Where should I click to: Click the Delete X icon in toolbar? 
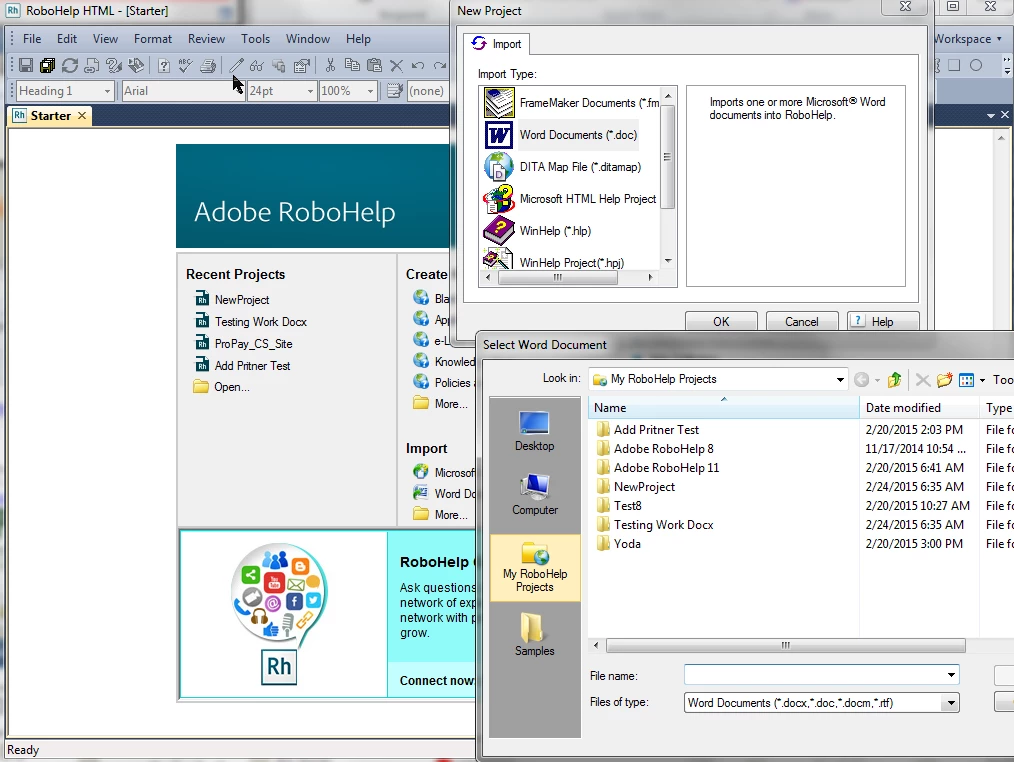tap(396, 65)
